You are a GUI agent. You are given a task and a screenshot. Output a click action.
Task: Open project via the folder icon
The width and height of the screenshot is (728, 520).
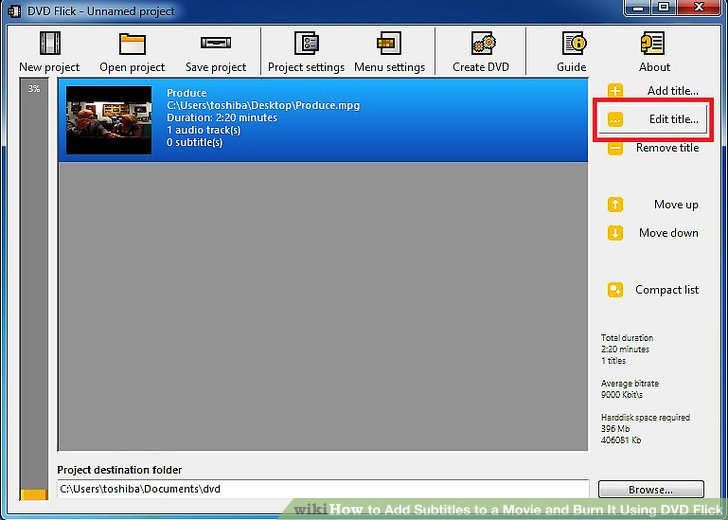(x=132, y=44)
